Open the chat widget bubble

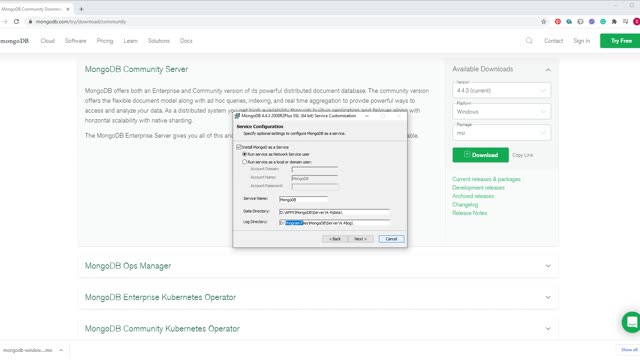[631, 322]
